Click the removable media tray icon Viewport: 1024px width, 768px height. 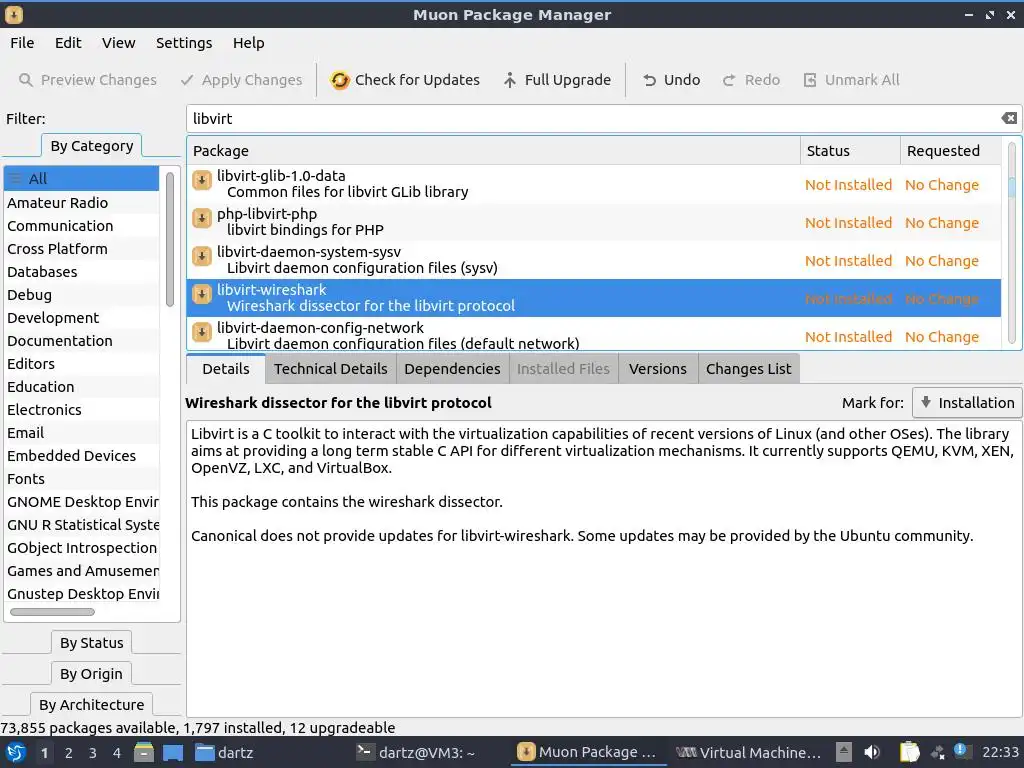pyautogui.click(x=844, y=752)
